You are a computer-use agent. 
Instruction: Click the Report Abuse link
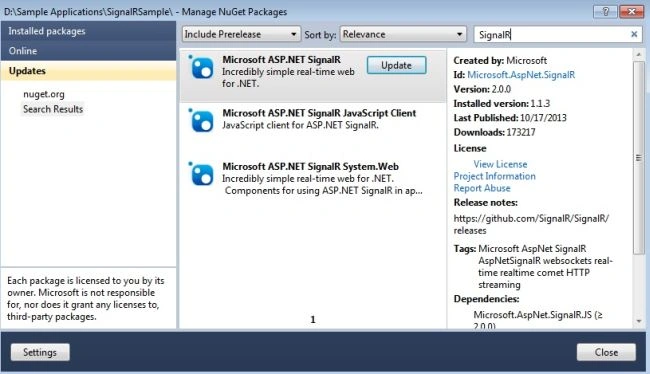(x=482, y=188)
